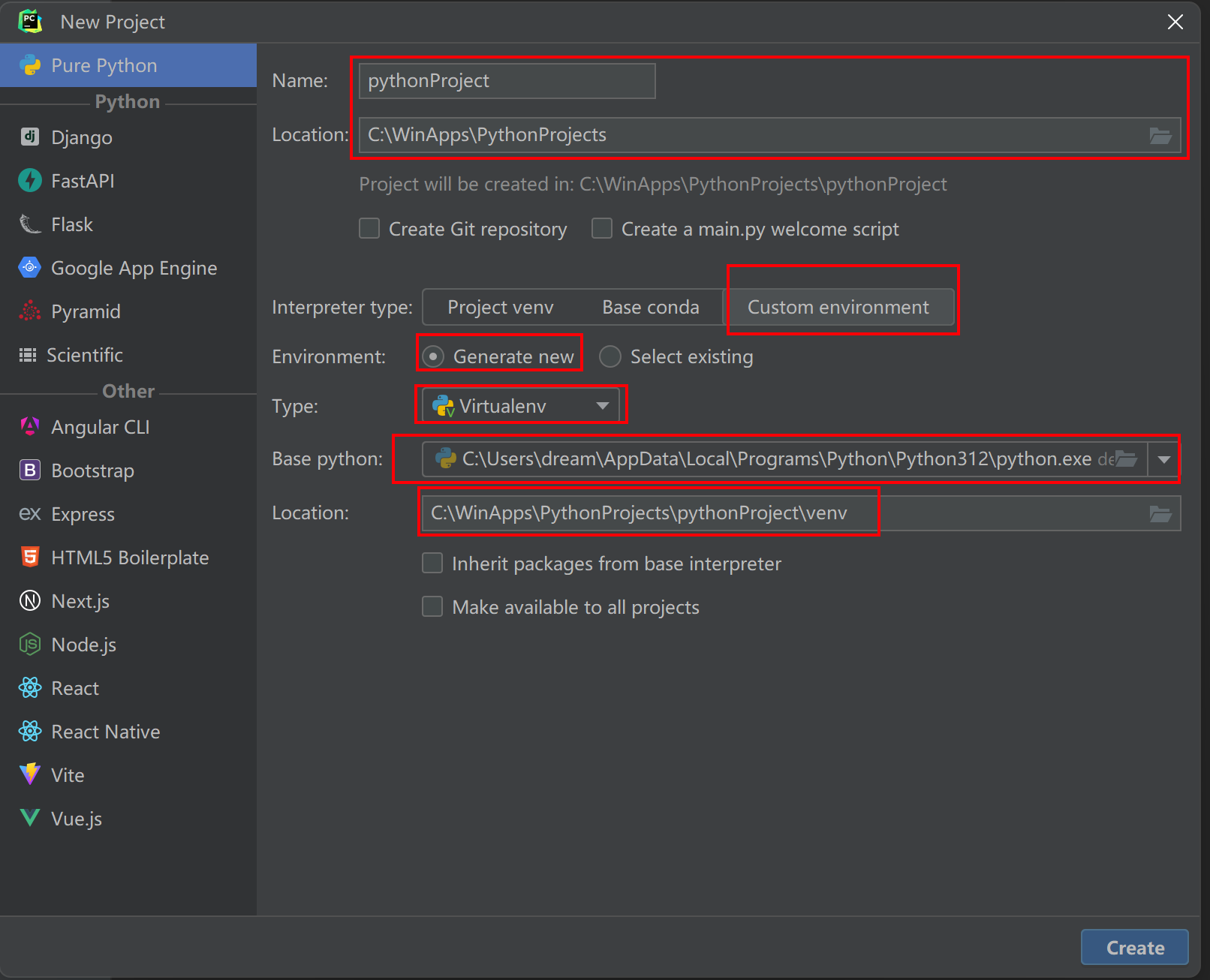Select Generate new environment radio button

coord(433,356)
